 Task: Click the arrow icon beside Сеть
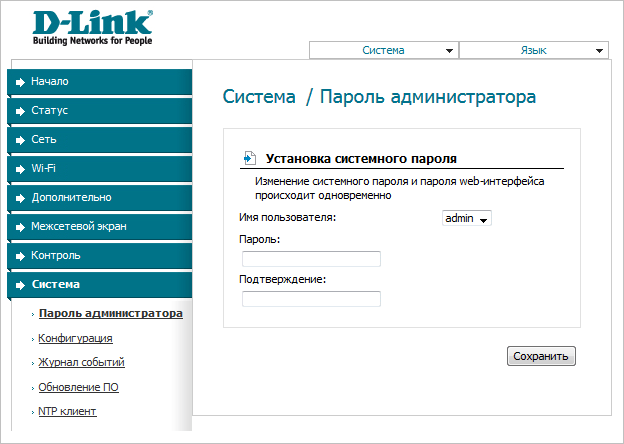pyautogui.click(x=20, y=140)
